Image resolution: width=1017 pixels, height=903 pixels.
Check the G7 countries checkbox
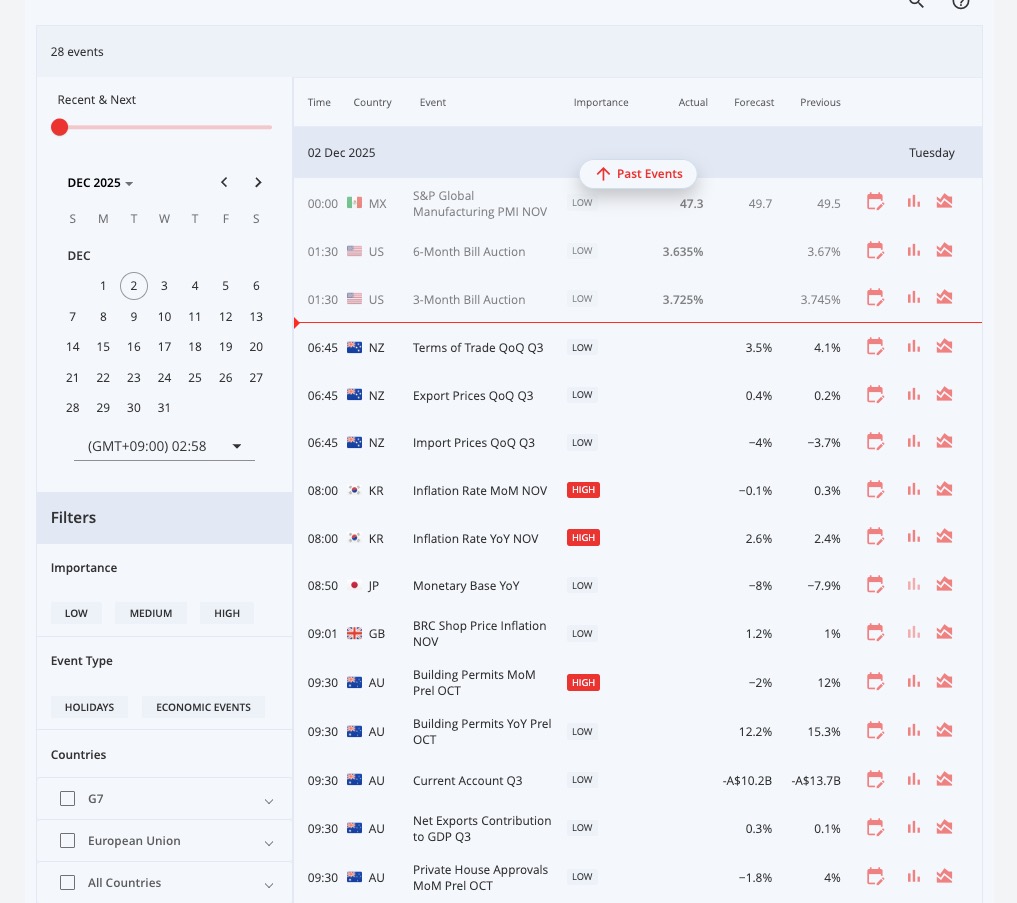click(68, 799)
